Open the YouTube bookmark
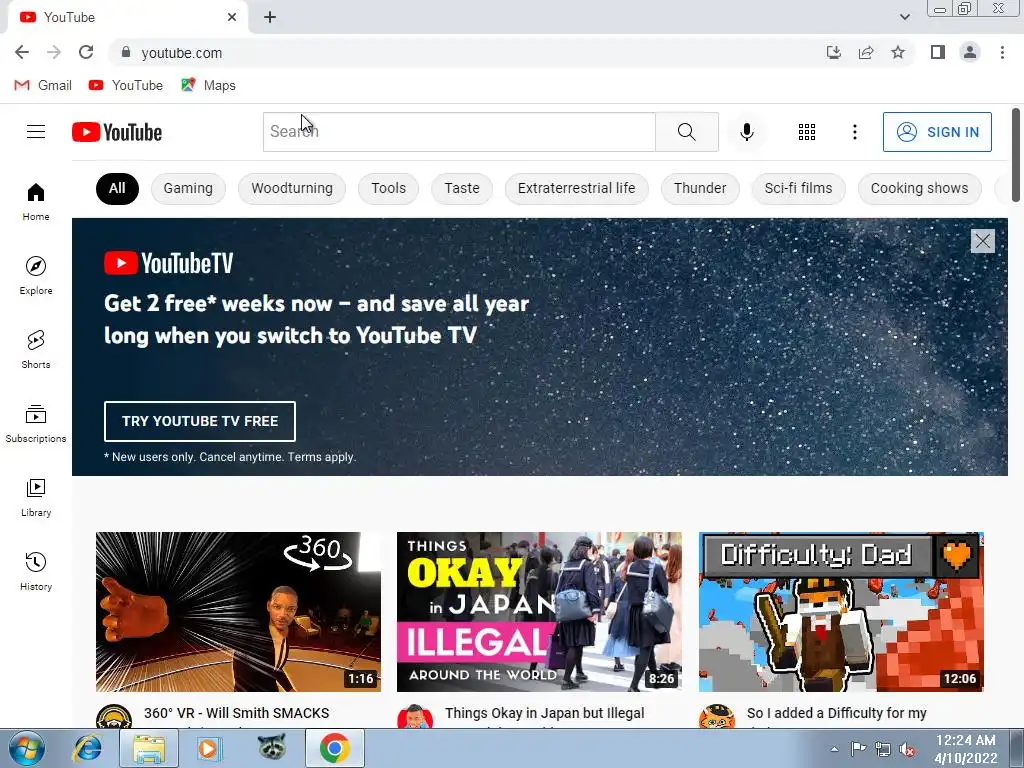Screen dimensions: 1024x768 [126, 86]
